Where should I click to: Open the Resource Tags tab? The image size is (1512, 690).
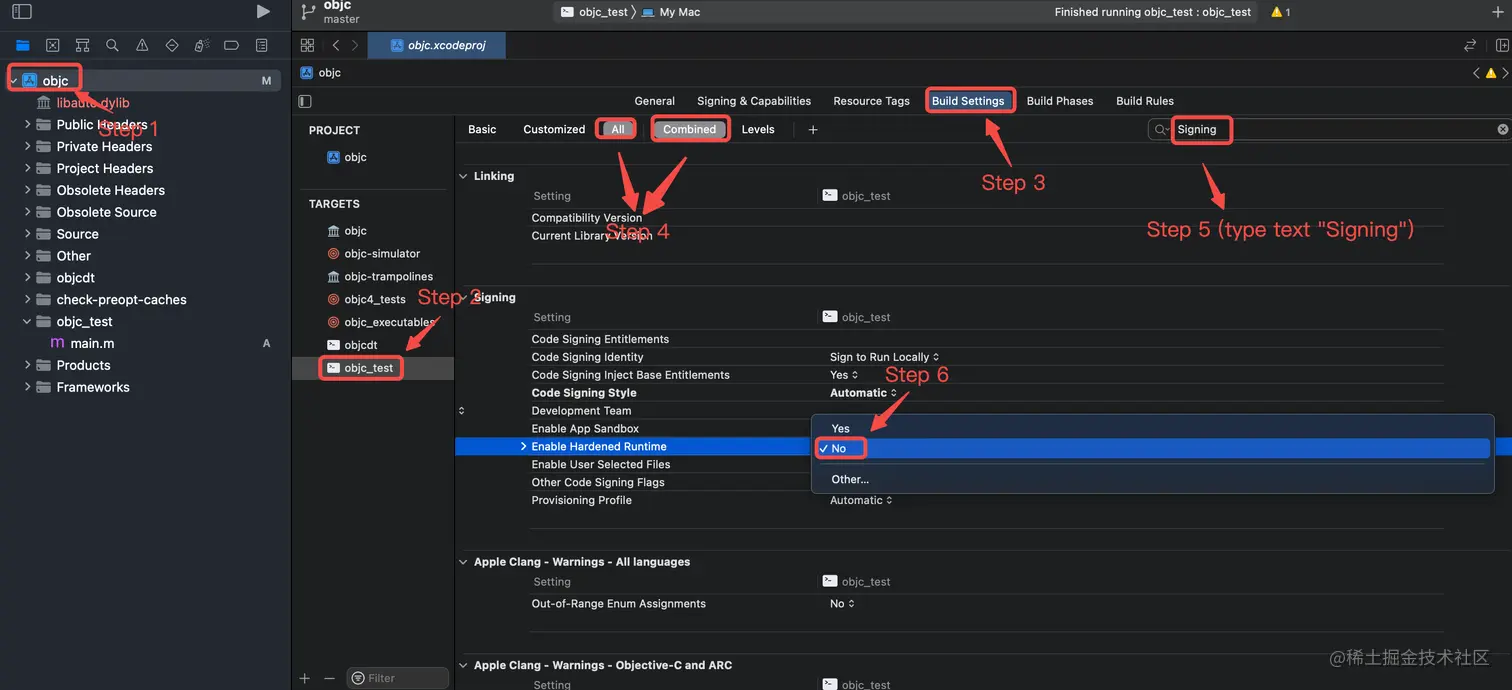872,101
